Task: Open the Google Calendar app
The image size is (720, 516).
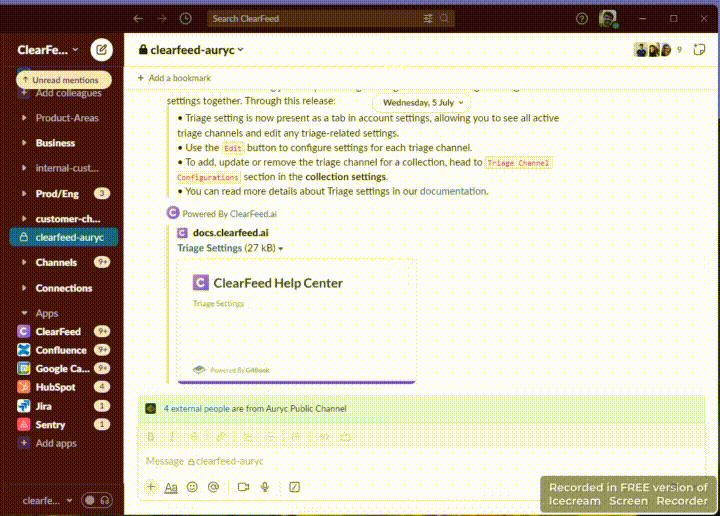Action: 64,369
